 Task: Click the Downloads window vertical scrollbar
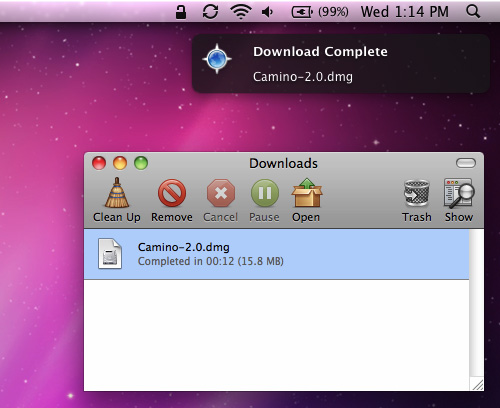[476, 303]
